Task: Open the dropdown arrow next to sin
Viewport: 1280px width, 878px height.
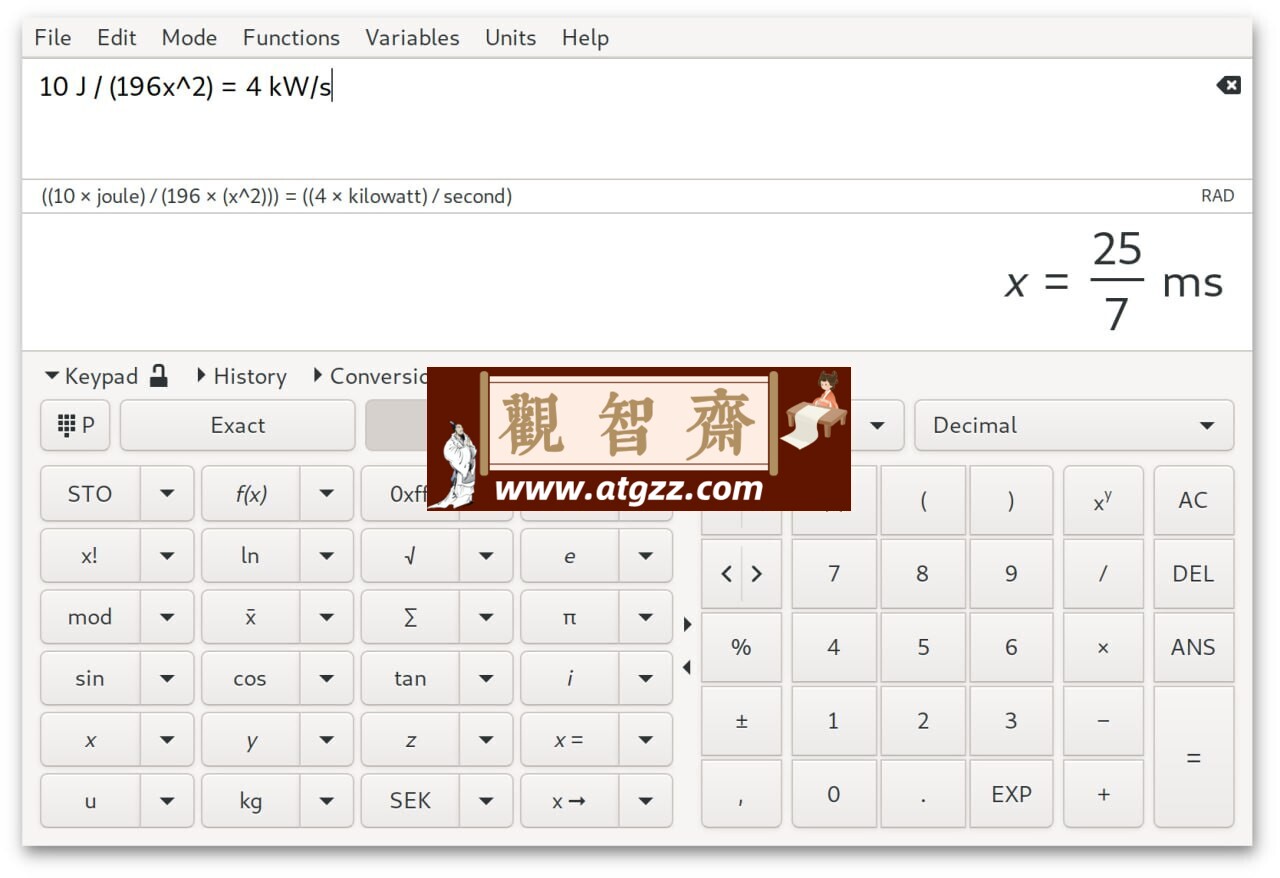Action: point(167,678)
